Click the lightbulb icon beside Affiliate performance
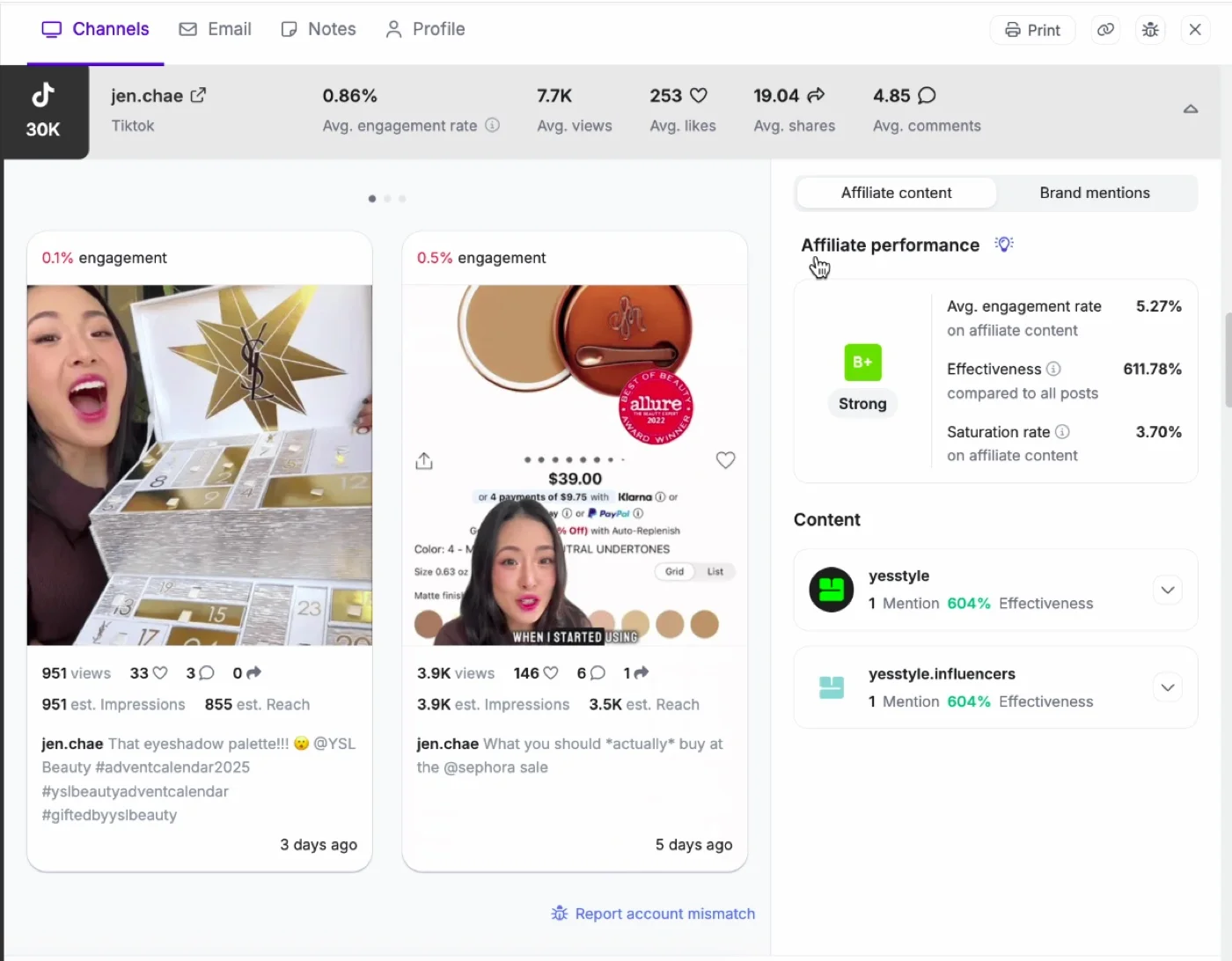Image resolution: width=1232 pixels, height=961 pixels. pos(1004,244)
